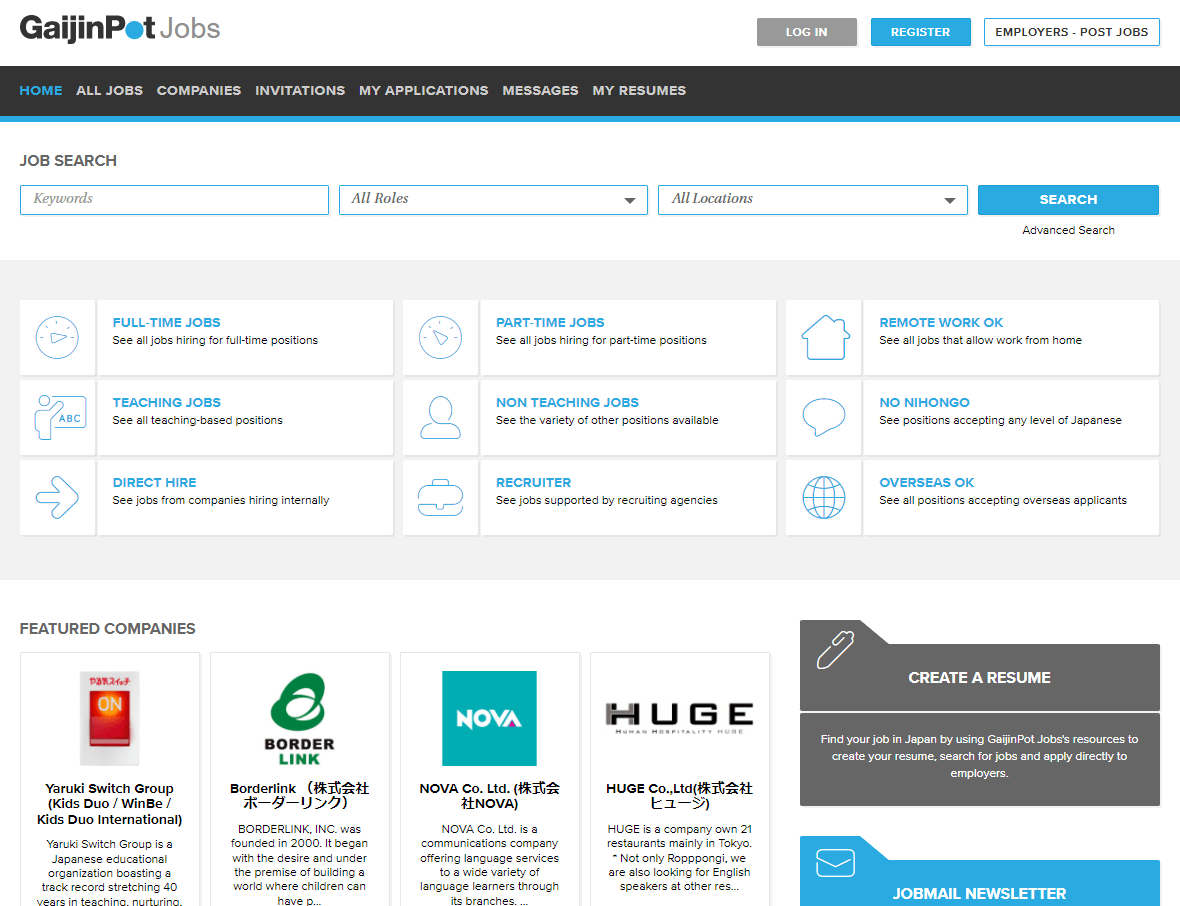Open the NOVA Co. Ltd. company title
This screenshot has width=1180, height=906.
(x=489, y=795)
